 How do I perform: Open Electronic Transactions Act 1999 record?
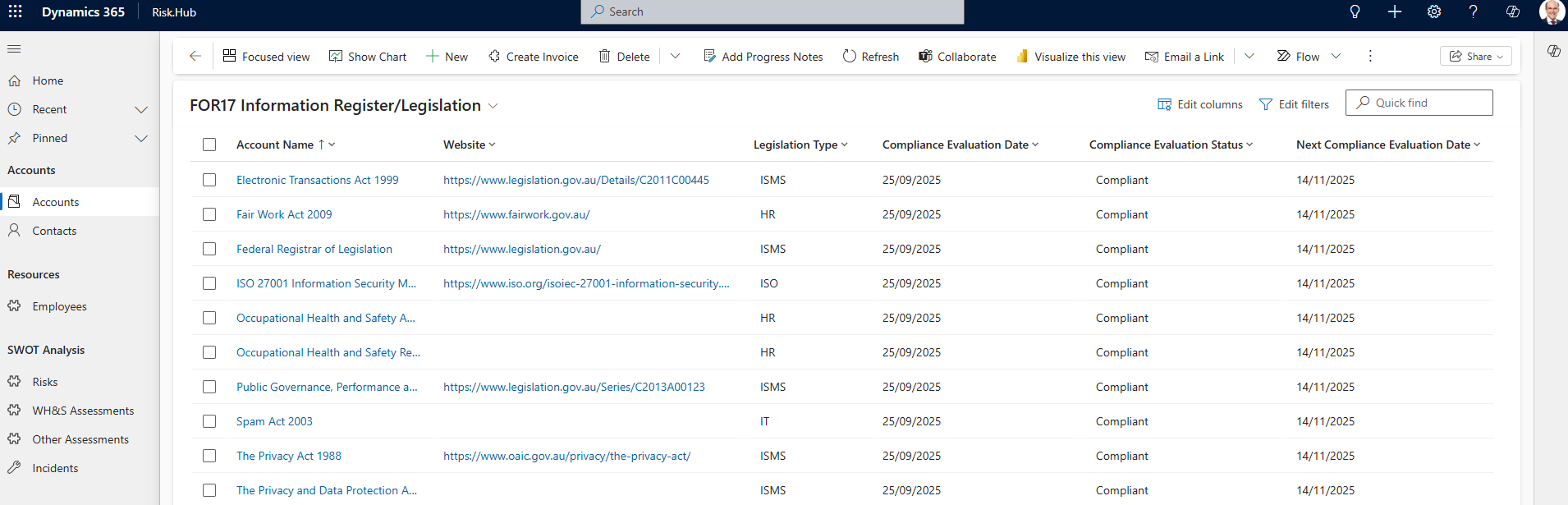click(x=317, y=180)
